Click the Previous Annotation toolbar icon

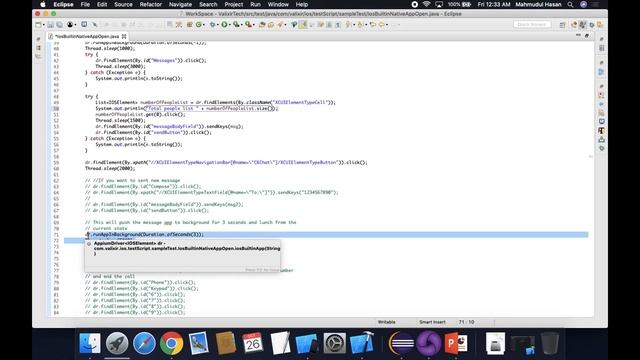(360, 25)
